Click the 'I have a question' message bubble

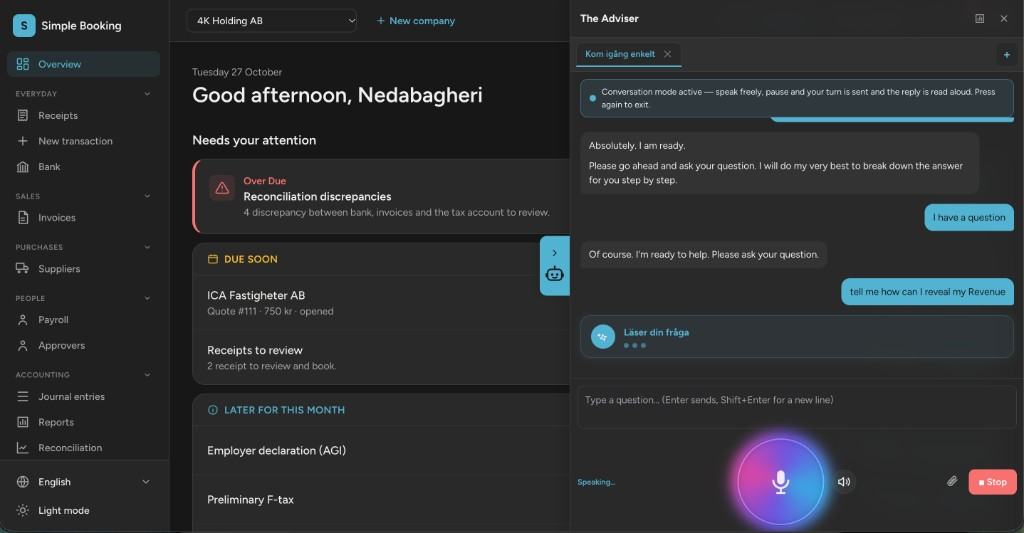pos(969,218)
